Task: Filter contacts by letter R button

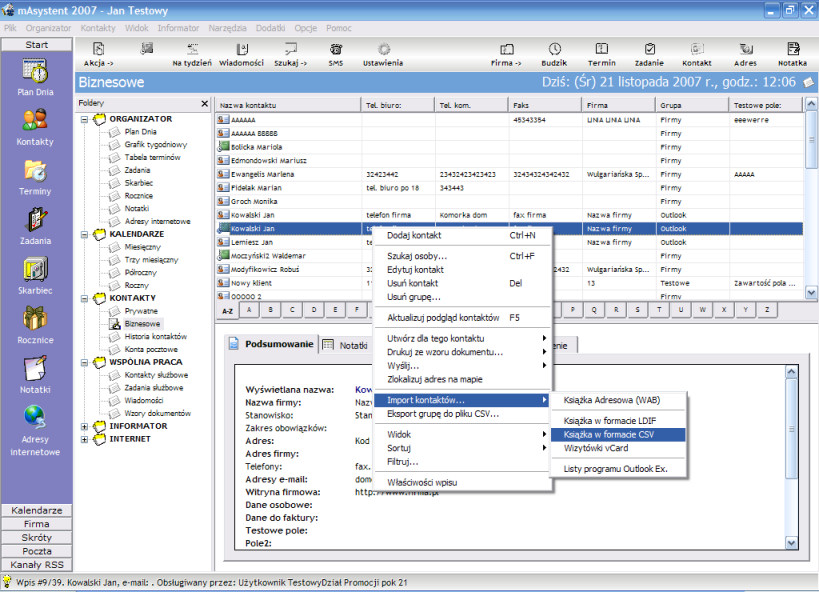Action: (x=616, y=310)
